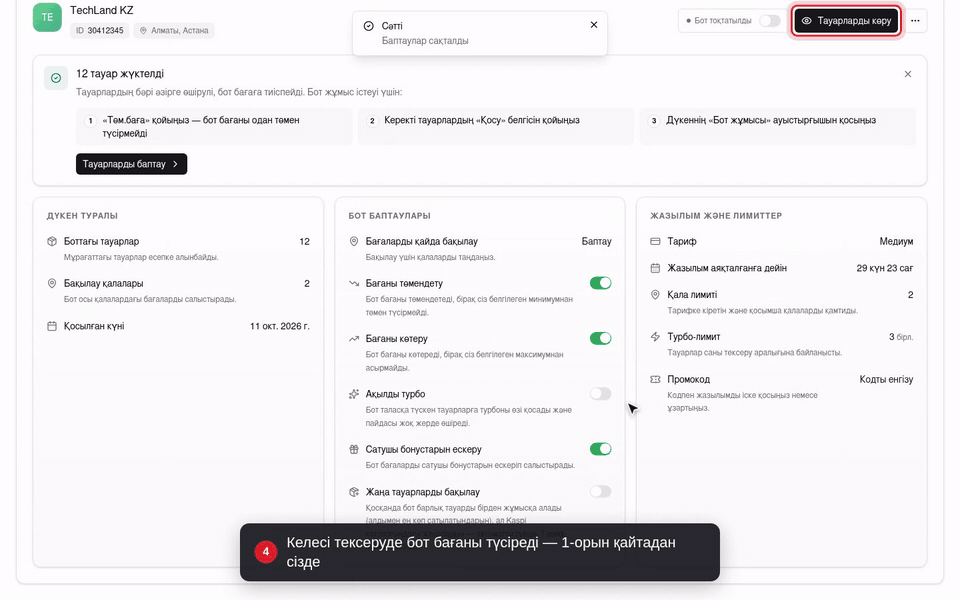Click the downward trend icon beside «Бағаны төмендету»
960x600 pixels.
354,283
